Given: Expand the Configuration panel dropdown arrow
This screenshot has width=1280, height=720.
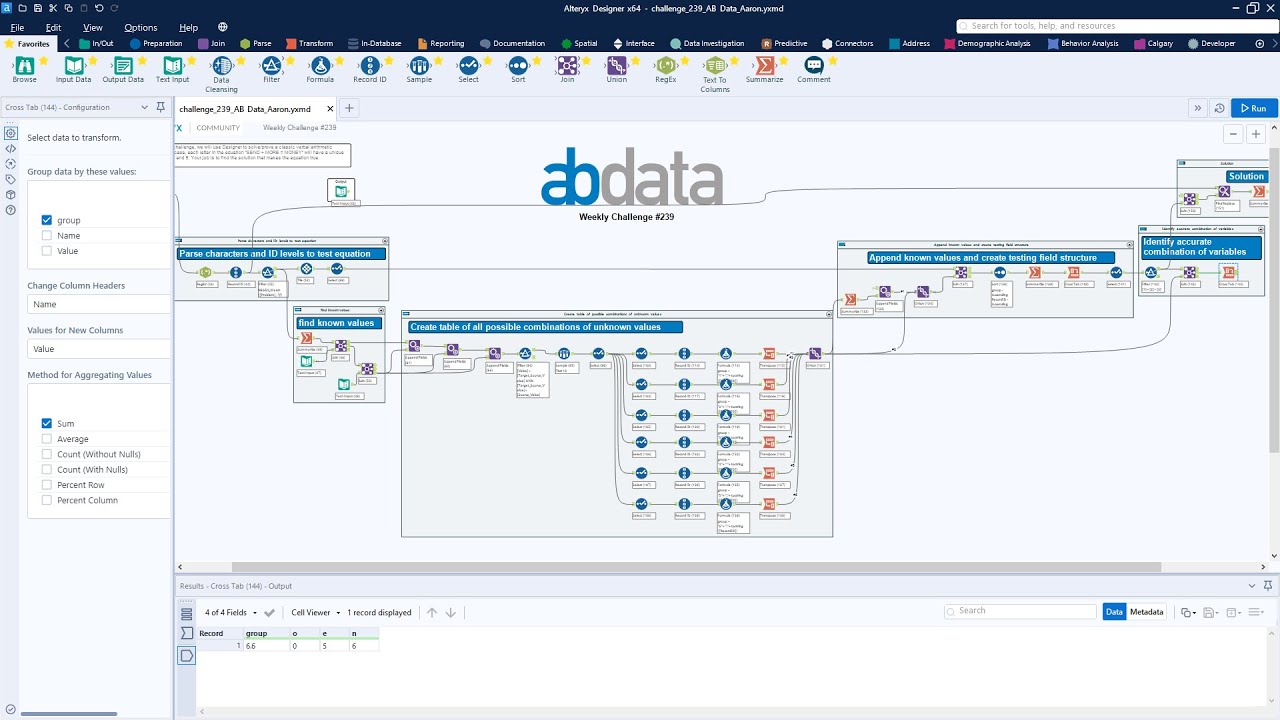Looking at the screenshot, I should coord(145,107).
